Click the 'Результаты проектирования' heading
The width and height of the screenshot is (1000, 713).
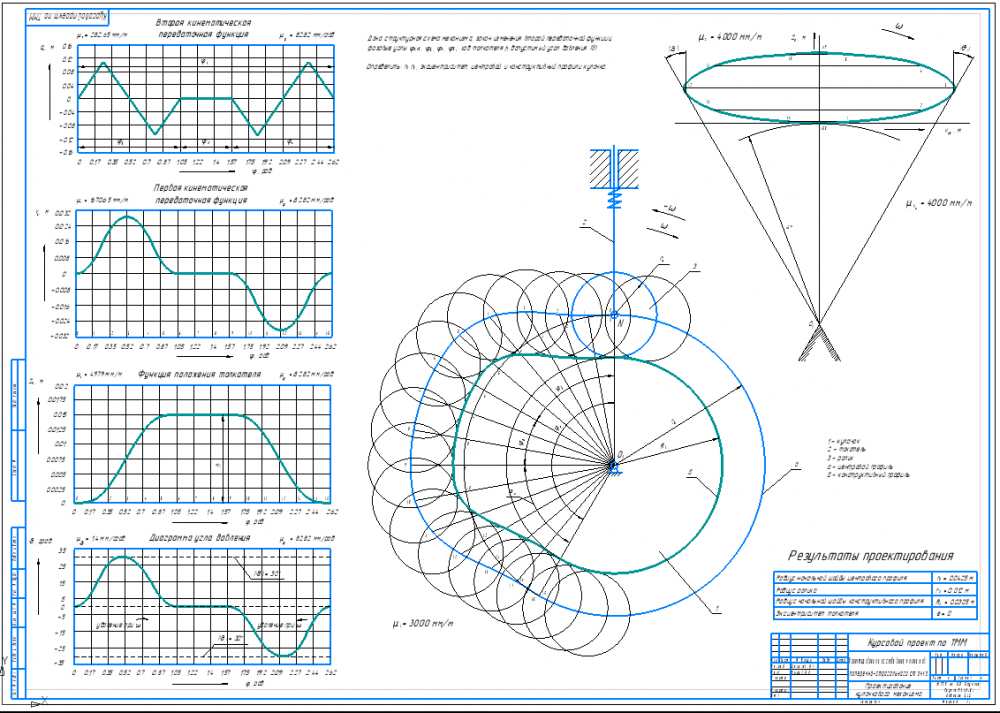(871, 556)
